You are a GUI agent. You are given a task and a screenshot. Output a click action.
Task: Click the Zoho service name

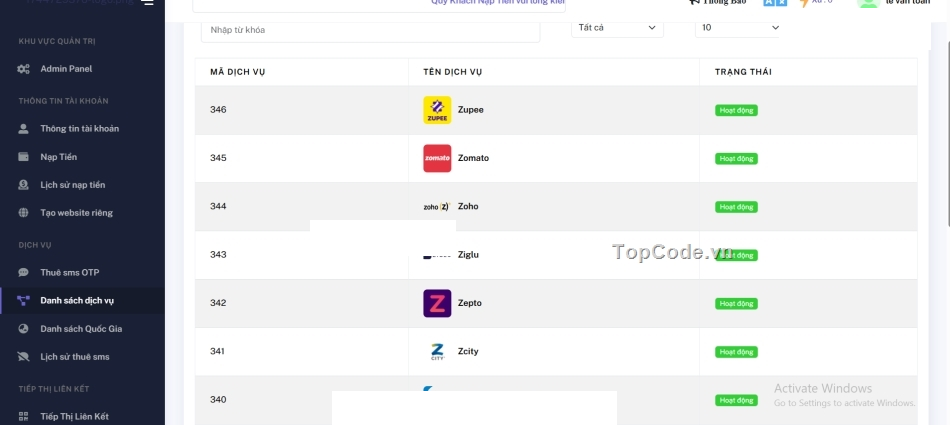coord(468,207)
